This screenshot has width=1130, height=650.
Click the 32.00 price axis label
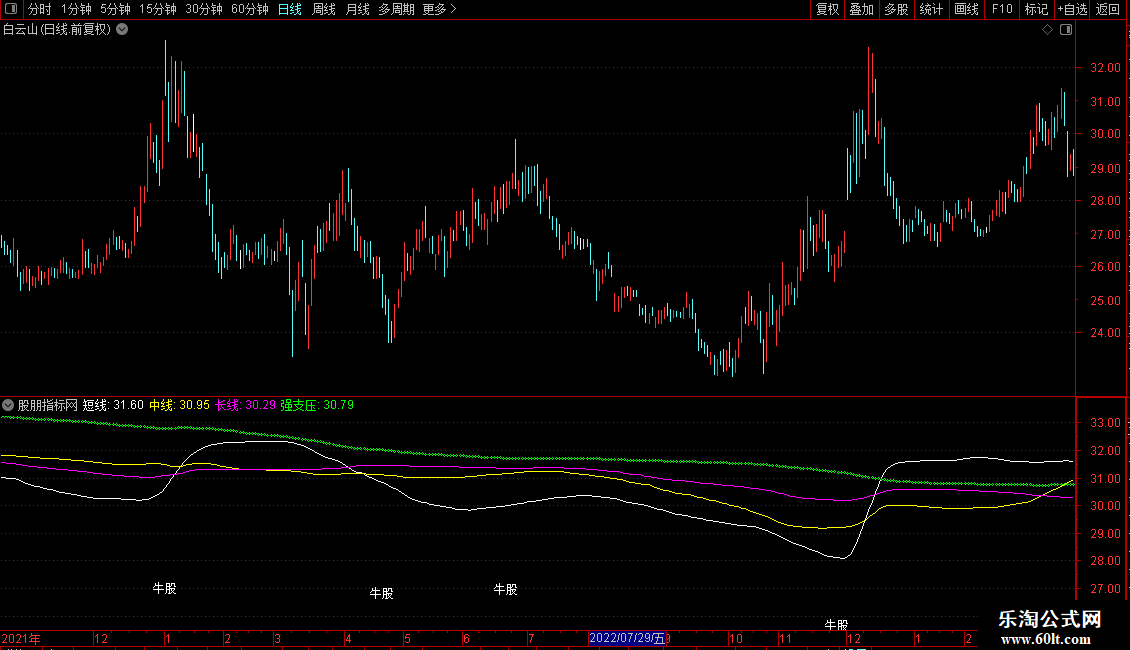point(1105,68)
